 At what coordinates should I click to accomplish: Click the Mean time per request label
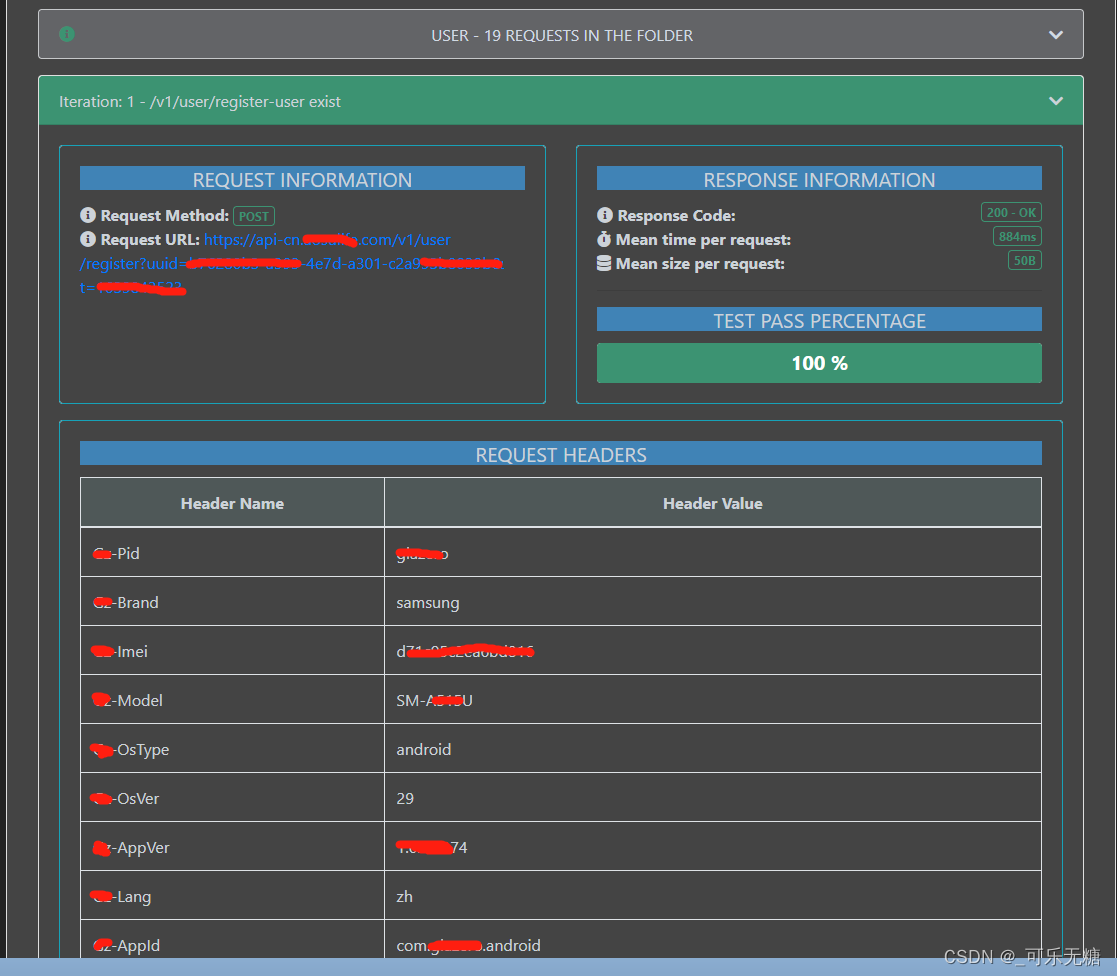[703, 239]
